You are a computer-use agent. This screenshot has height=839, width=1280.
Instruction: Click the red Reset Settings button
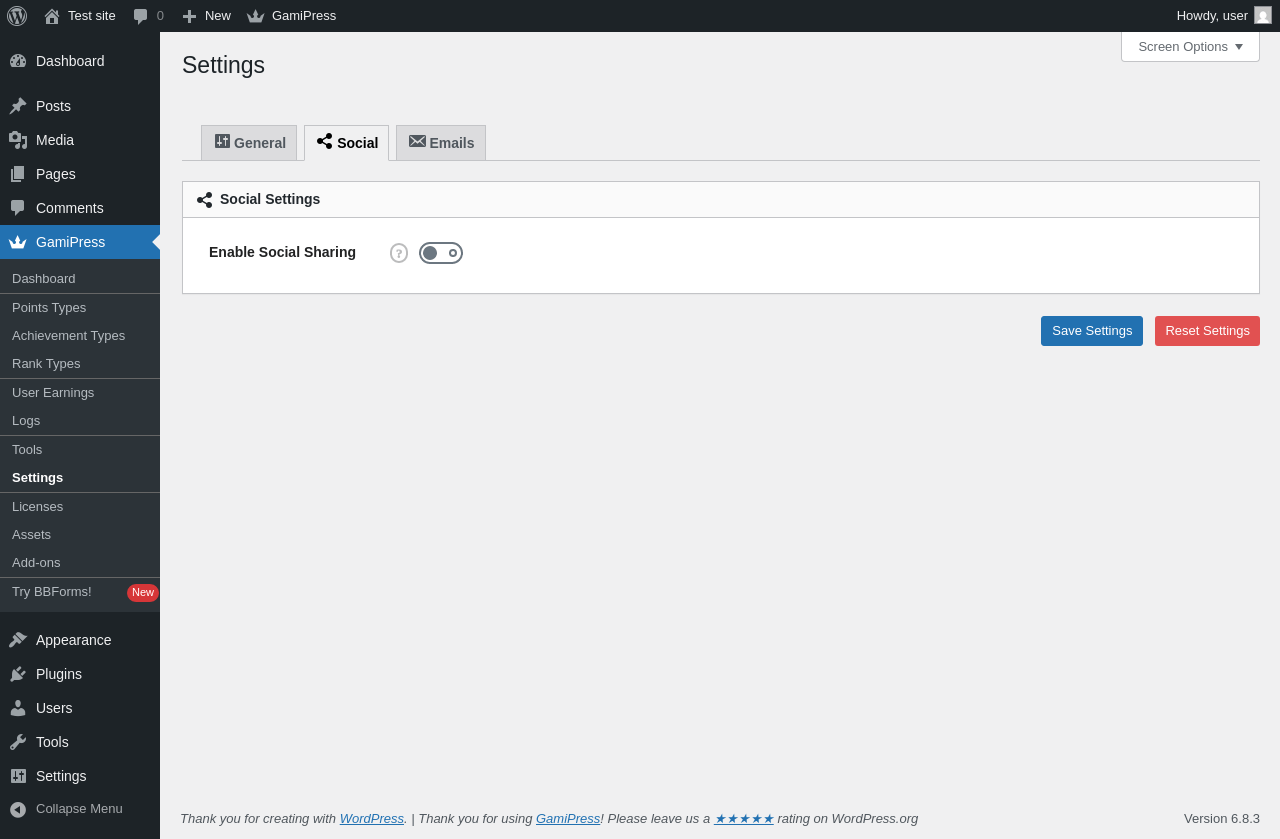pos(1207,331)
